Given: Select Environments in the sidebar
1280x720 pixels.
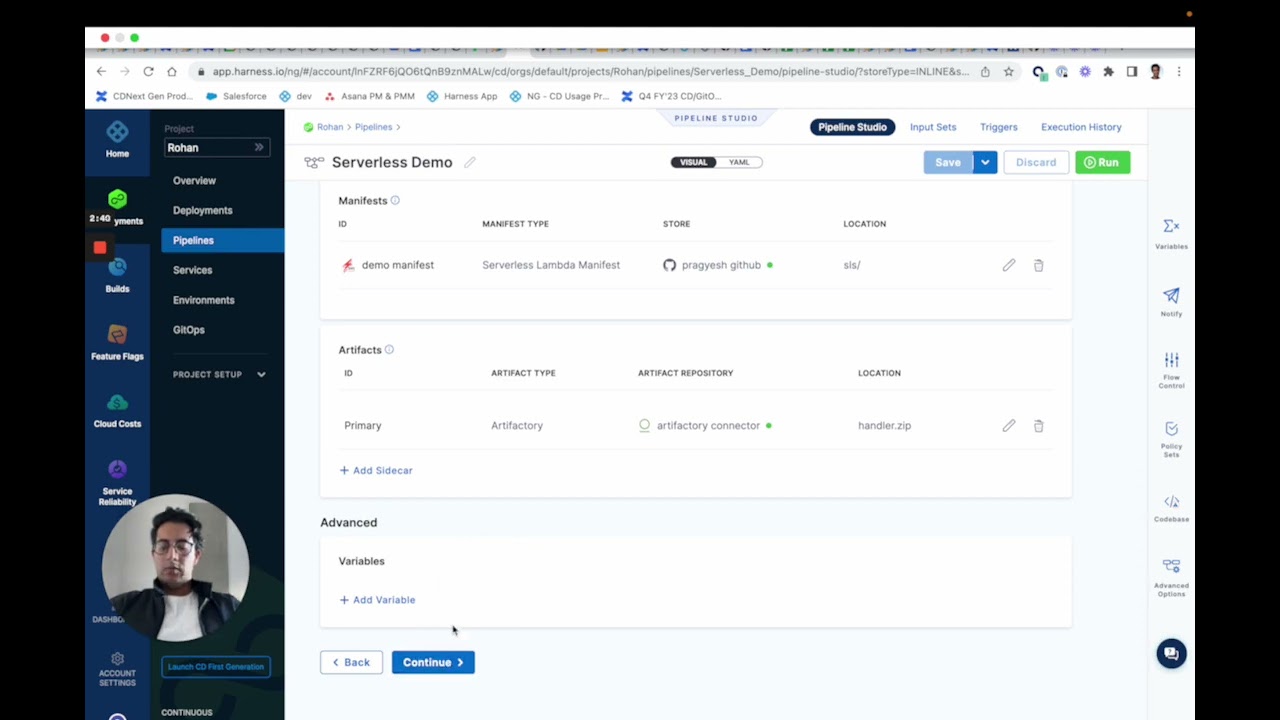Looking at the screenshot, I should tap(203, 300).
